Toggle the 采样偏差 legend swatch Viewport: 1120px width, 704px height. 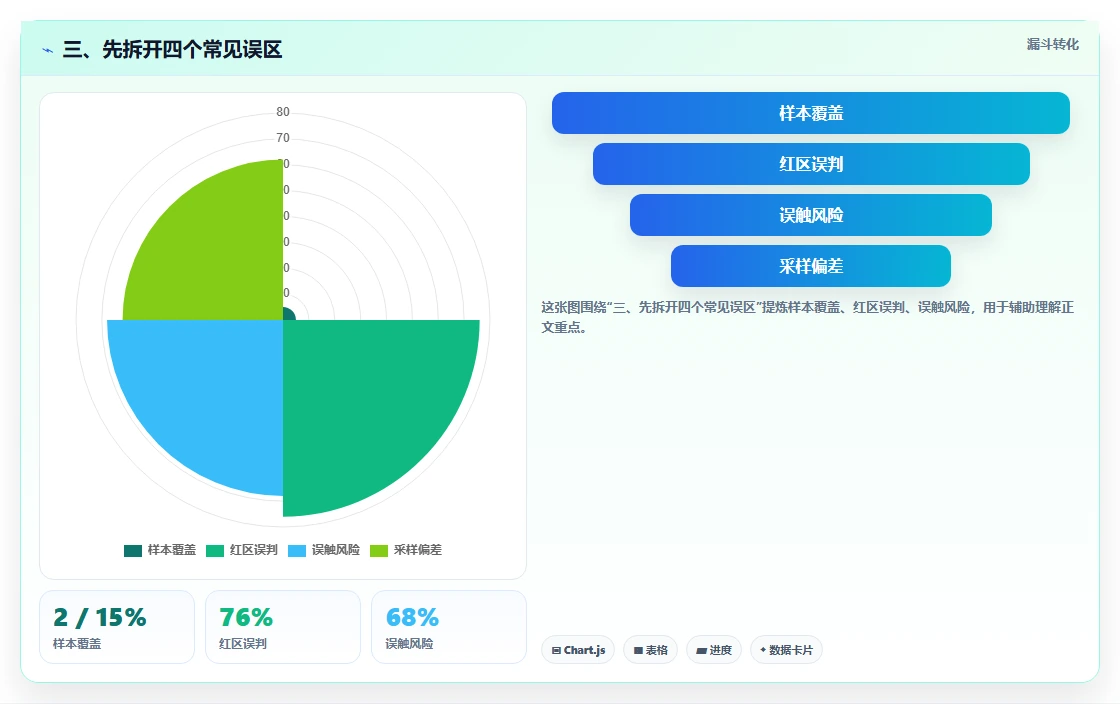pyautogui.click(x=379, y=550)
